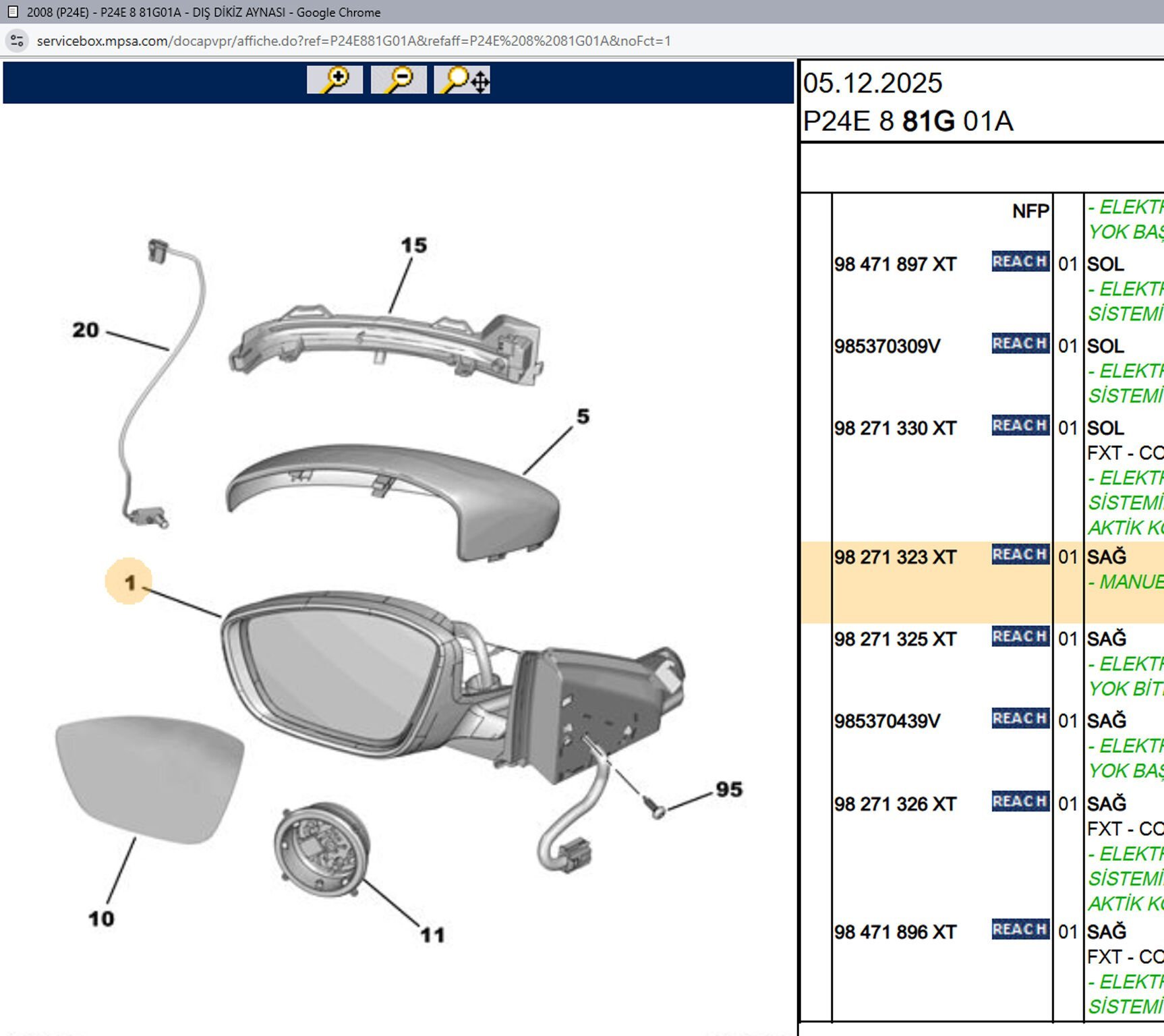The width and height of the screenshot is (1164, 1036).
Task: Click callout 11 for mirror motor
Action: 432,935
